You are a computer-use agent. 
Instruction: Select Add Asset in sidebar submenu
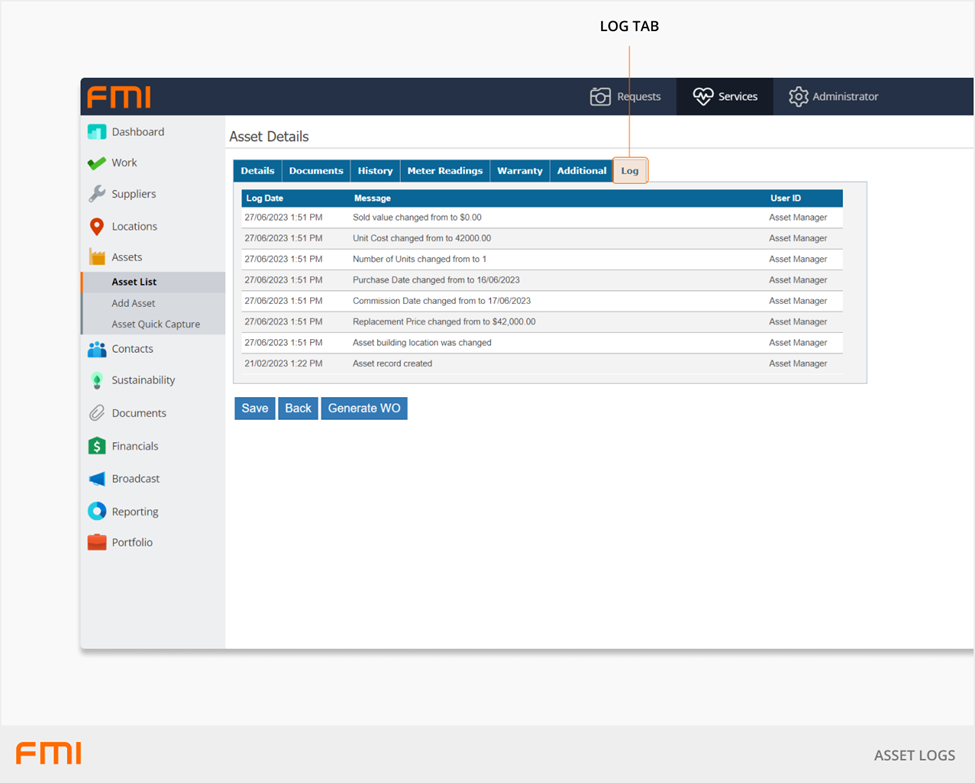[133, 303]
